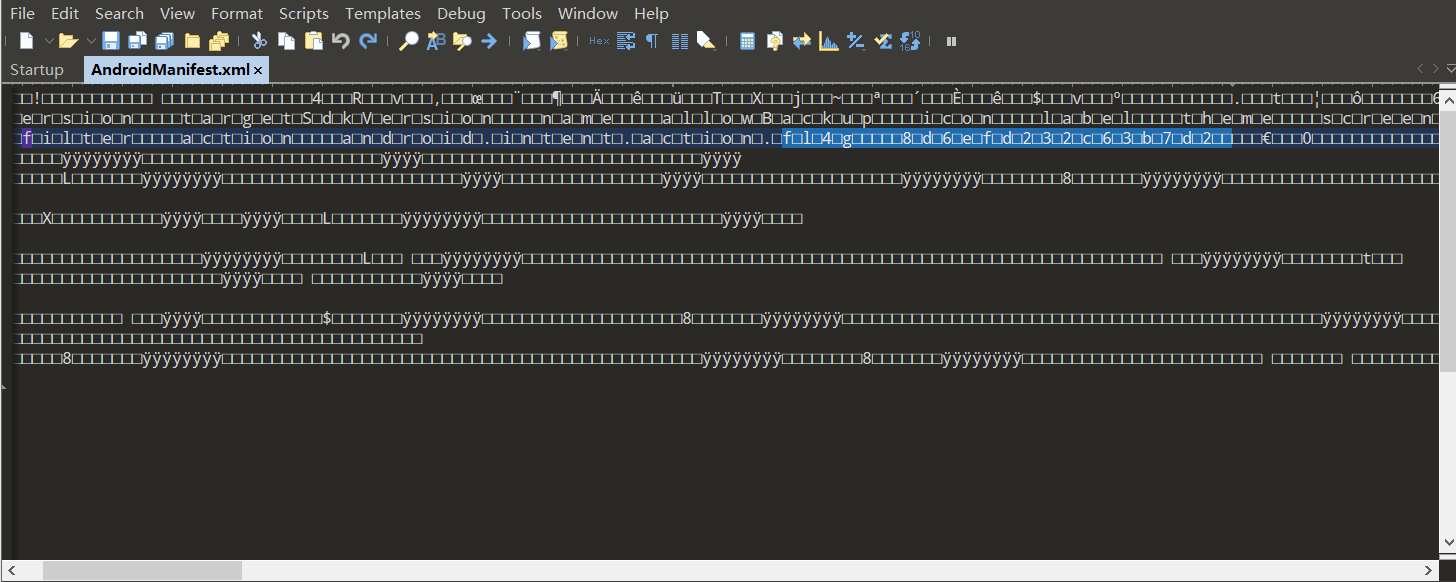Screen dimensions: 1456x582
Task: Switch to the Startup tab
Action: coord(37,70)
